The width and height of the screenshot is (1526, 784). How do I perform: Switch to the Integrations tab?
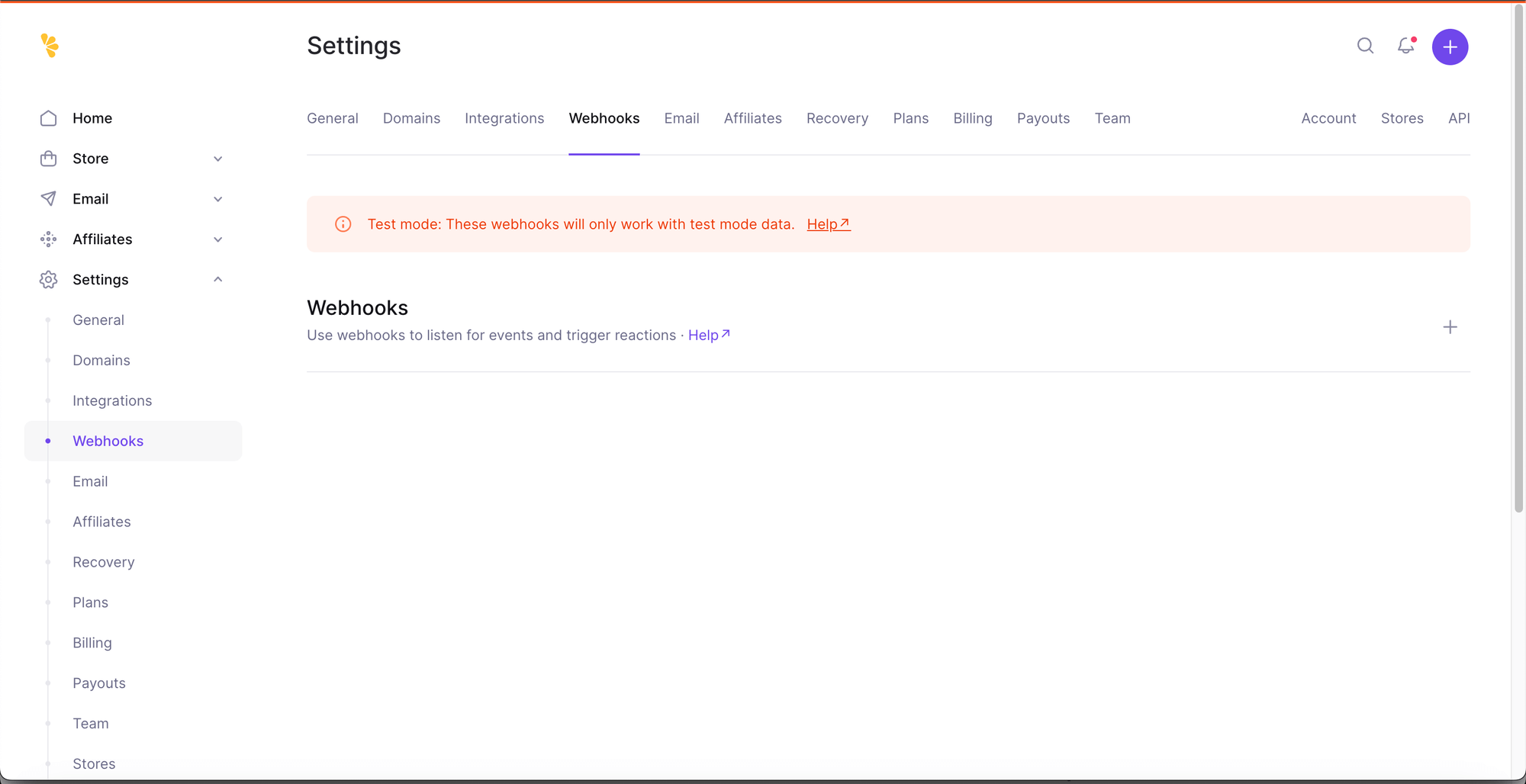click(504, 118)
